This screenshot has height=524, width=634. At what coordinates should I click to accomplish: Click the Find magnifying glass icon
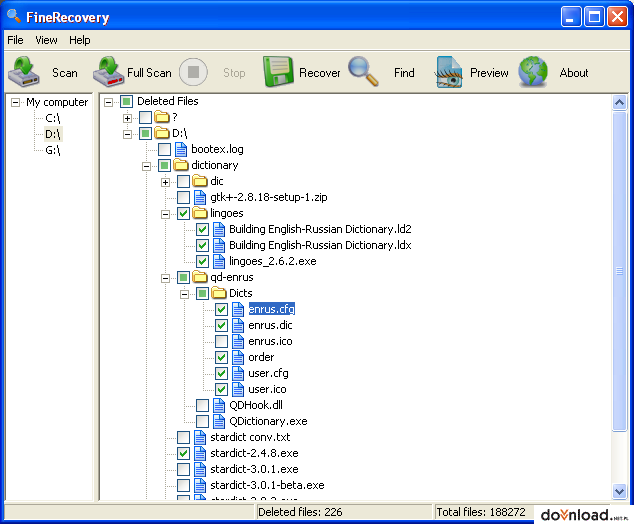click(363, 71)
